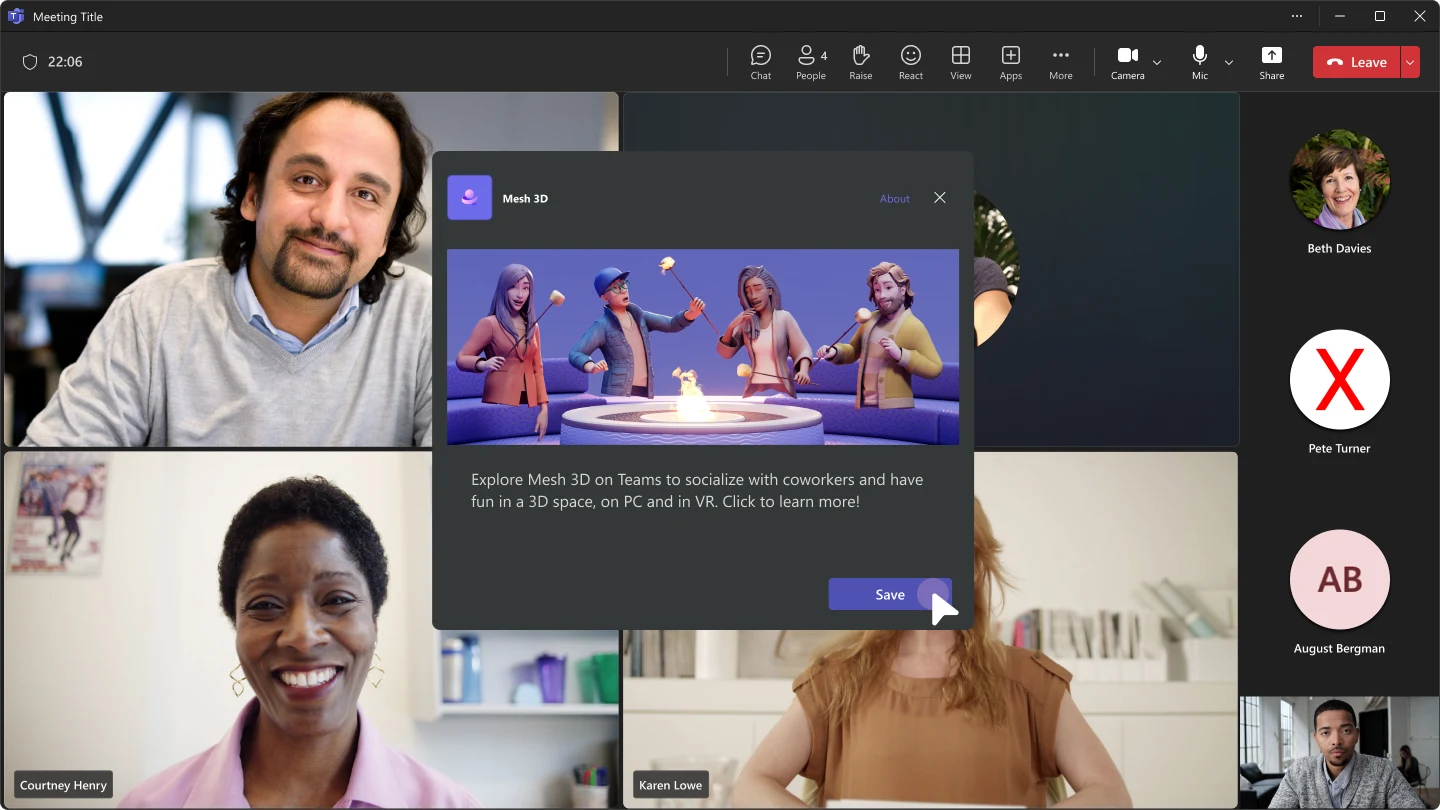Click the Meeting Title text
The width and height of the screenshot is (1440, 810).
pos(68,17)
